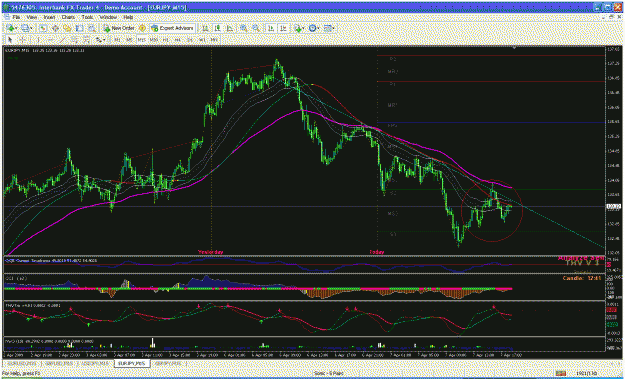The width and height of the screenshot is (625, 379).
Task: Open the Charts menu
Action: click(68, 17)
